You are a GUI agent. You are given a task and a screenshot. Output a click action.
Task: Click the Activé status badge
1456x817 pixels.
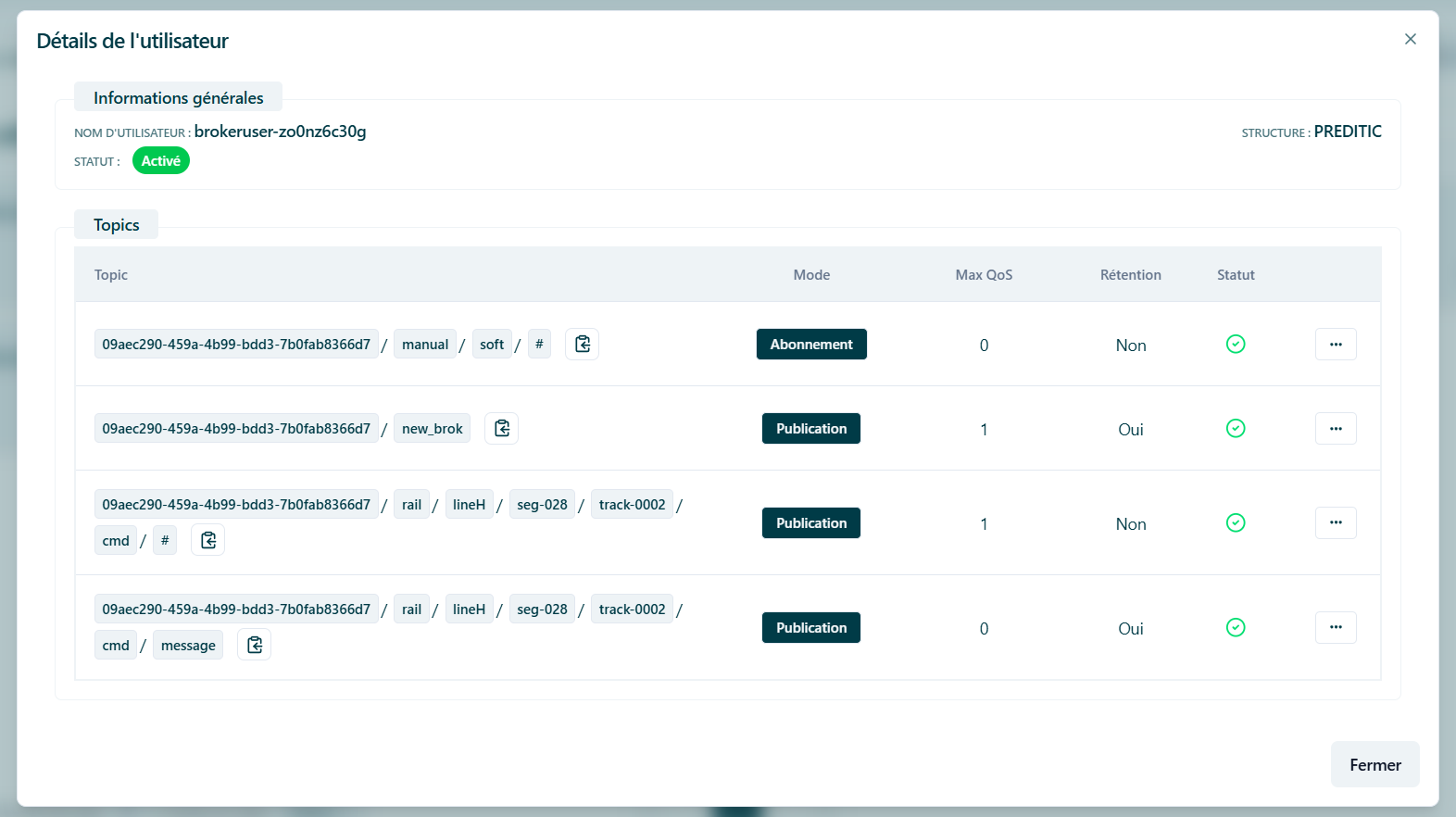[161, 161]
